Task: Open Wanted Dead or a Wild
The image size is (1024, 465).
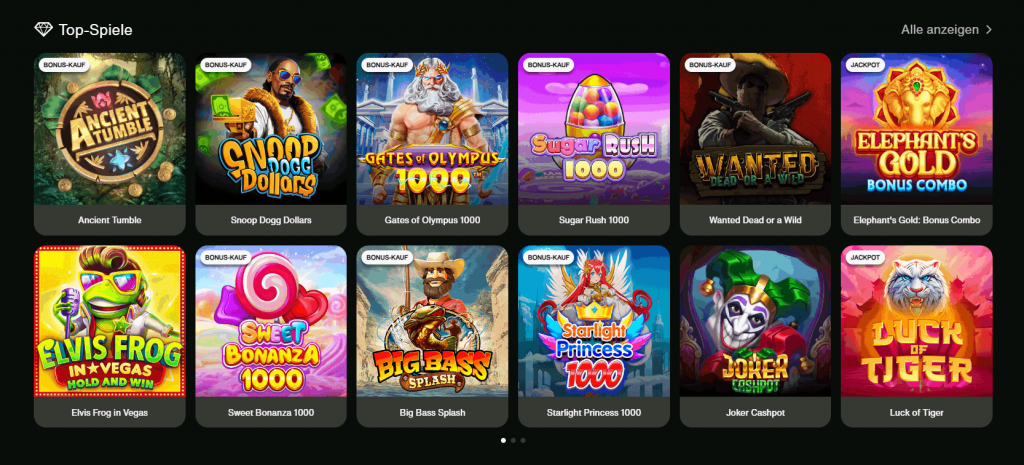Action: pos(755,144)
